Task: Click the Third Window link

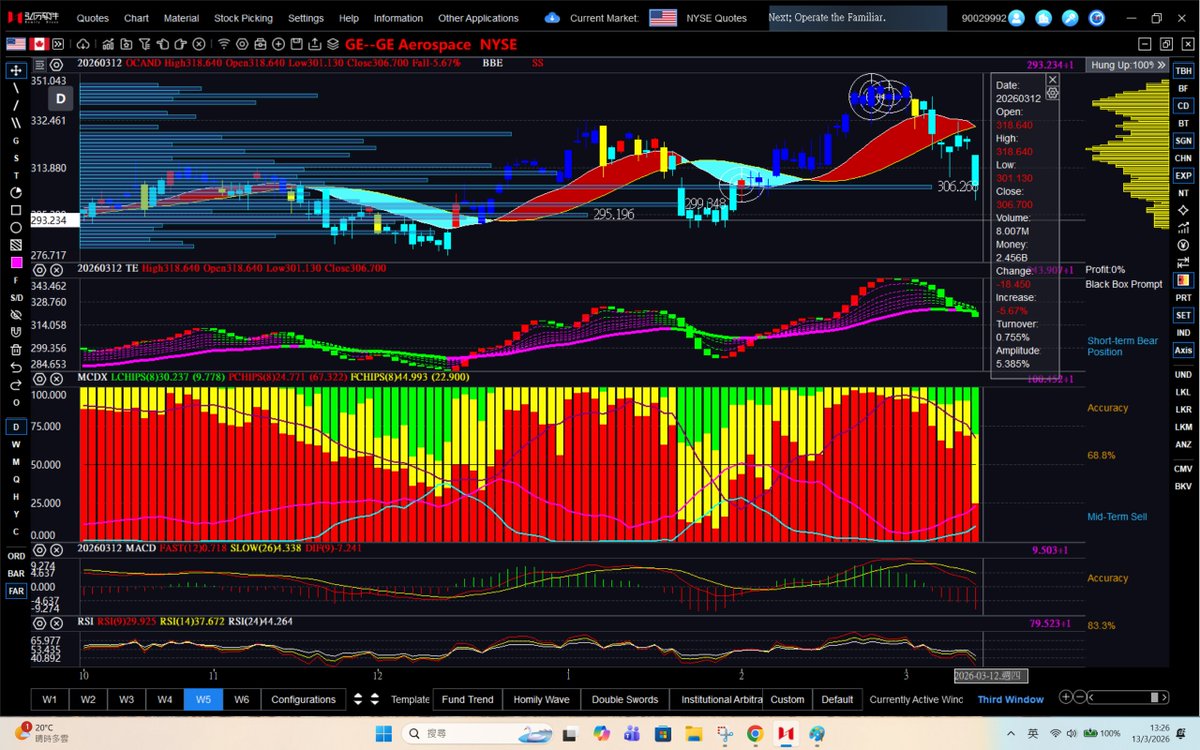Action: point(1010,699)
